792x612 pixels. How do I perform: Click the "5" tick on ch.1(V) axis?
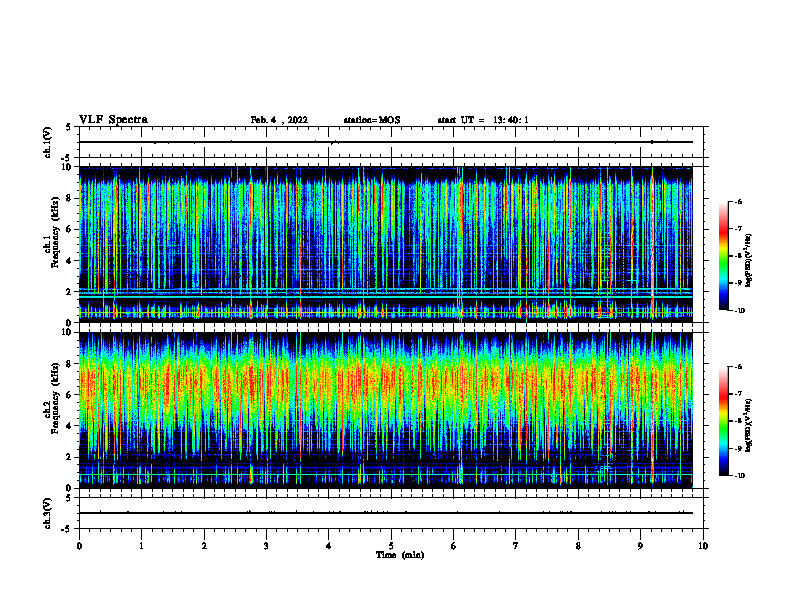click(69, 127)
